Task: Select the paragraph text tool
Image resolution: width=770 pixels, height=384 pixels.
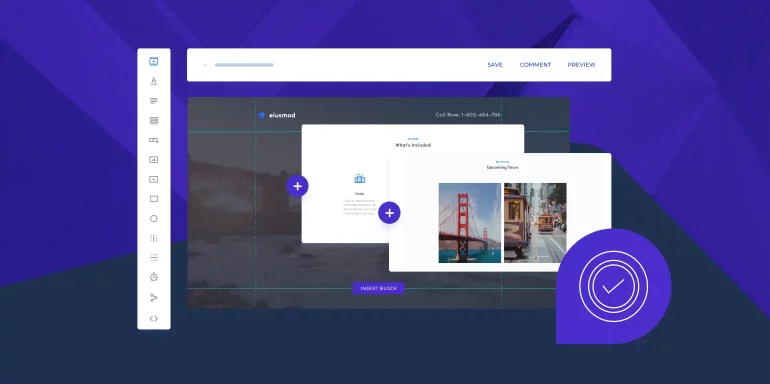Action: (154, 101)
